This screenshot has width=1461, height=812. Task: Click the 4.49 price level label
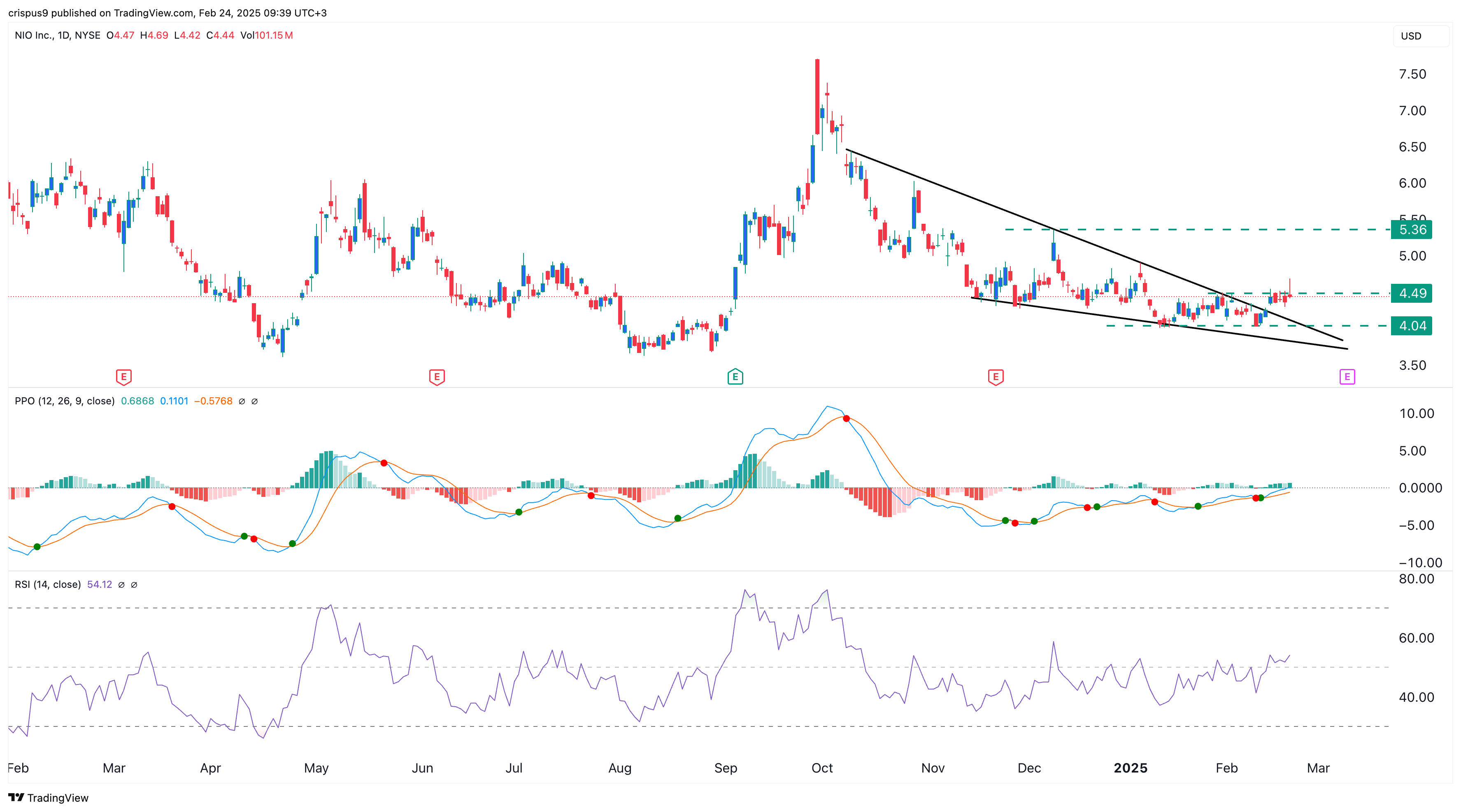[x=1412, y=293]
